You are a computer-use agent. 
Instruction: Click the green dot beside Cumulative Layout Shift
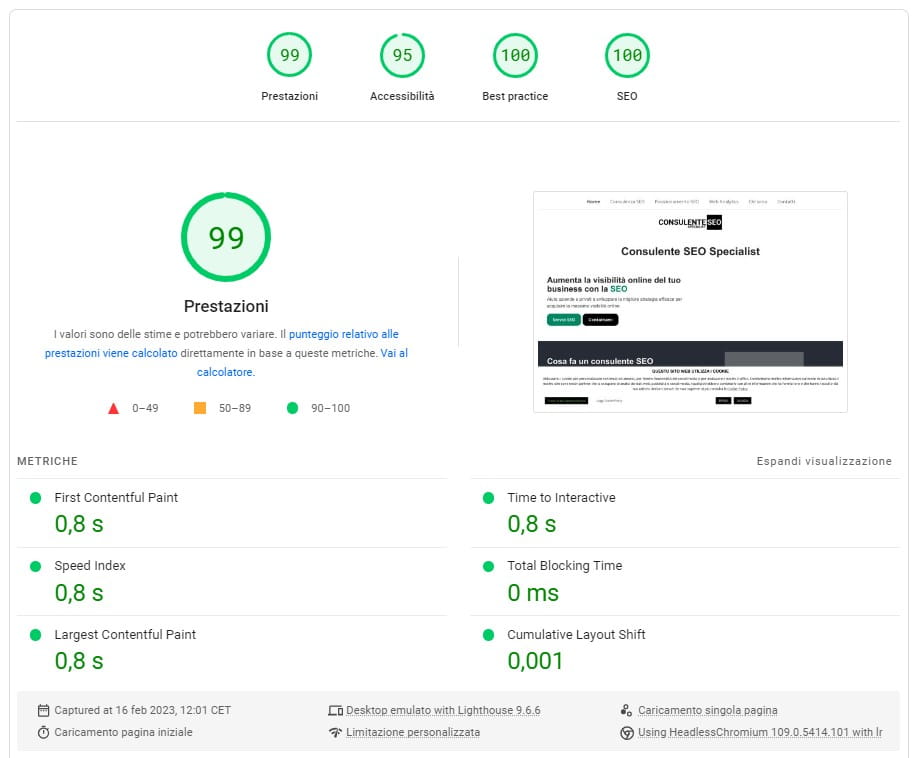[x=488, y=635]
